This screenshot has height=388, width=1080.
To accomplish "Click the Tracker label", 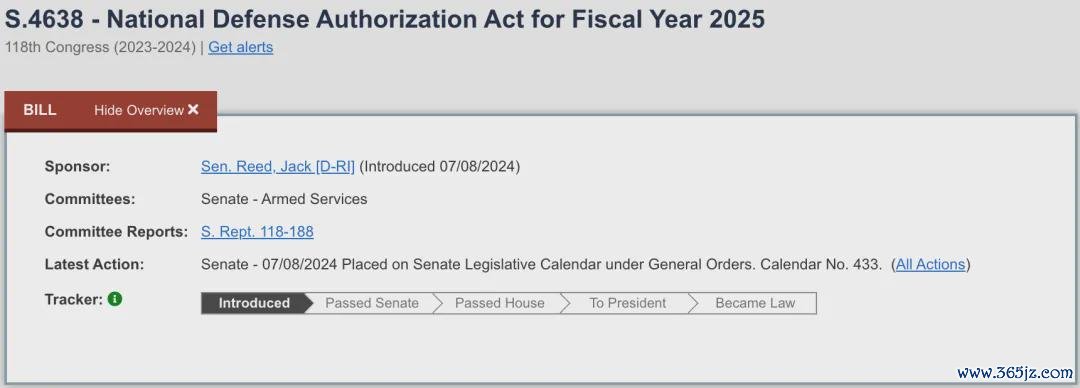I will point(74,300).
